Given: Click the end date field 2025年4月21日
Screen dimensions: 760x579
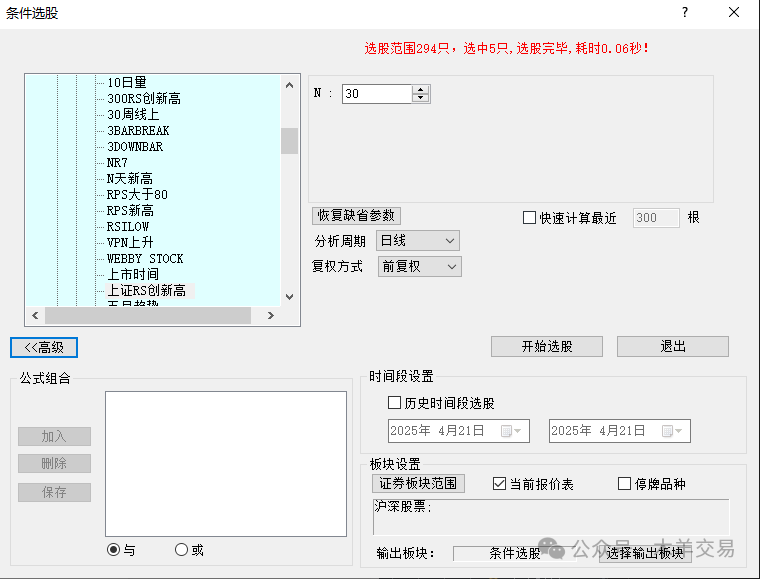Looking at the screenshot, I should [x=619, y=431].
